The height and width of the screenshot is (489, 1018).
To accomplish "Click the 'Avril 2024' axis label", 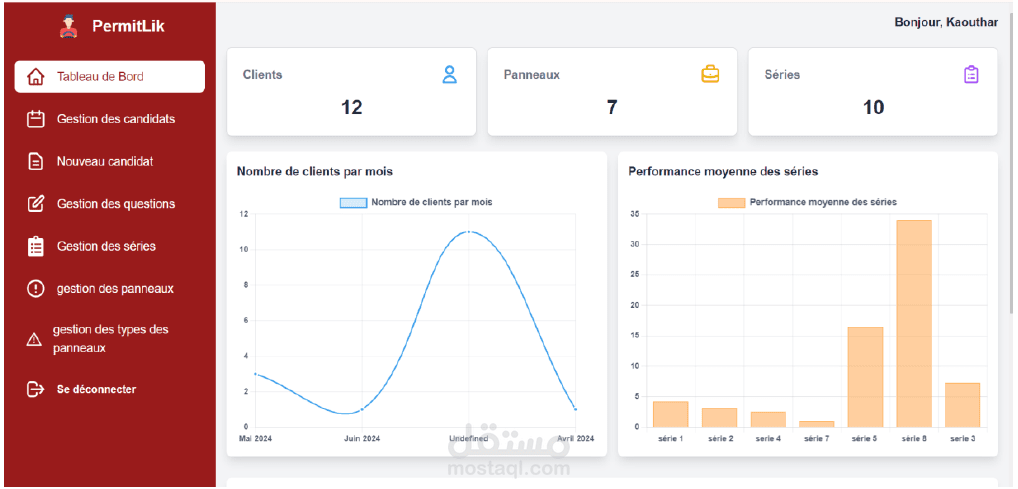I will tap(575, 439).
